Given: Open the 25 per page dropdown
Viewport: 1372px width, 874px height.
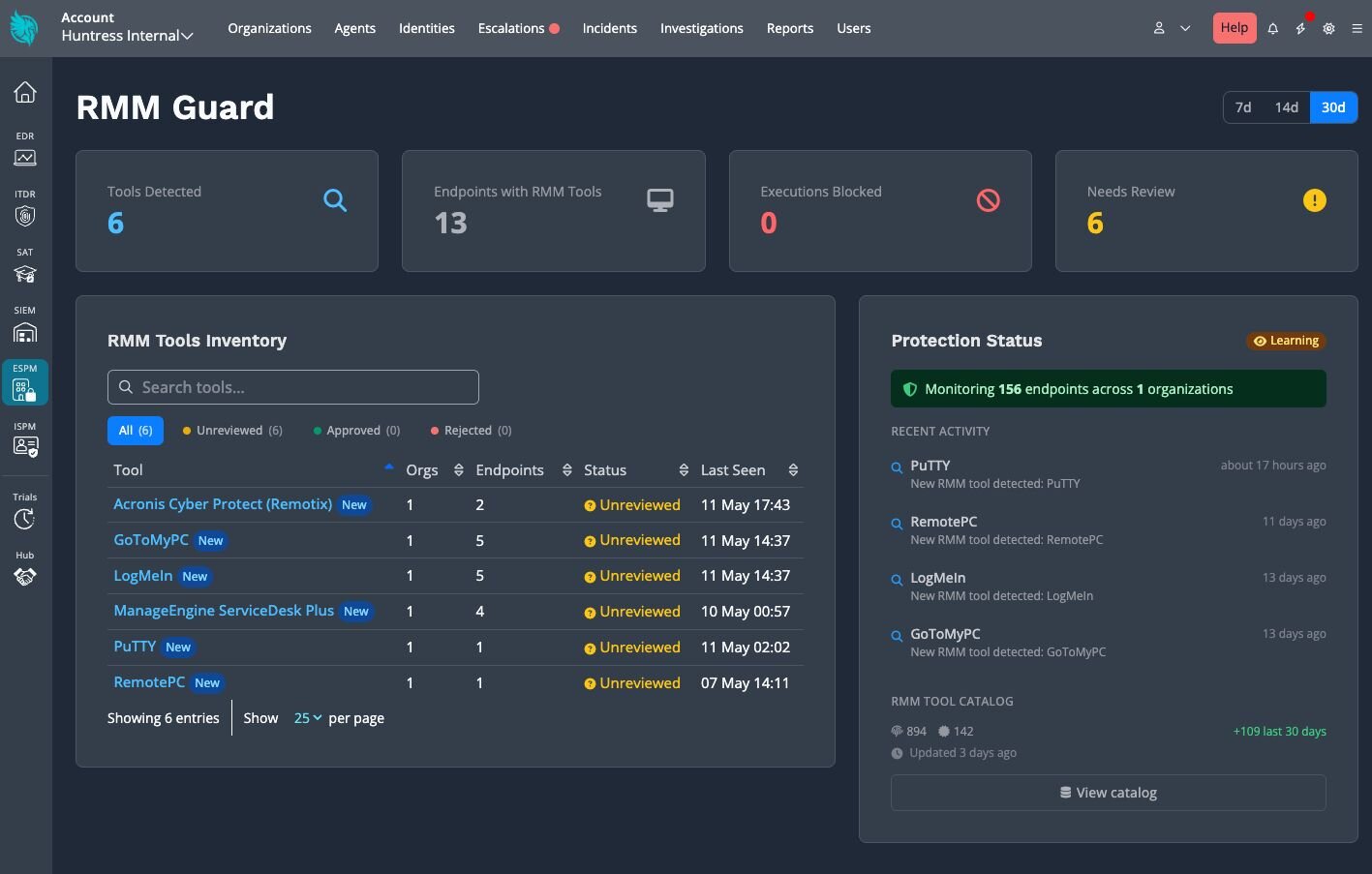Looking at the screenshot, I should click(x=308, y=718).
